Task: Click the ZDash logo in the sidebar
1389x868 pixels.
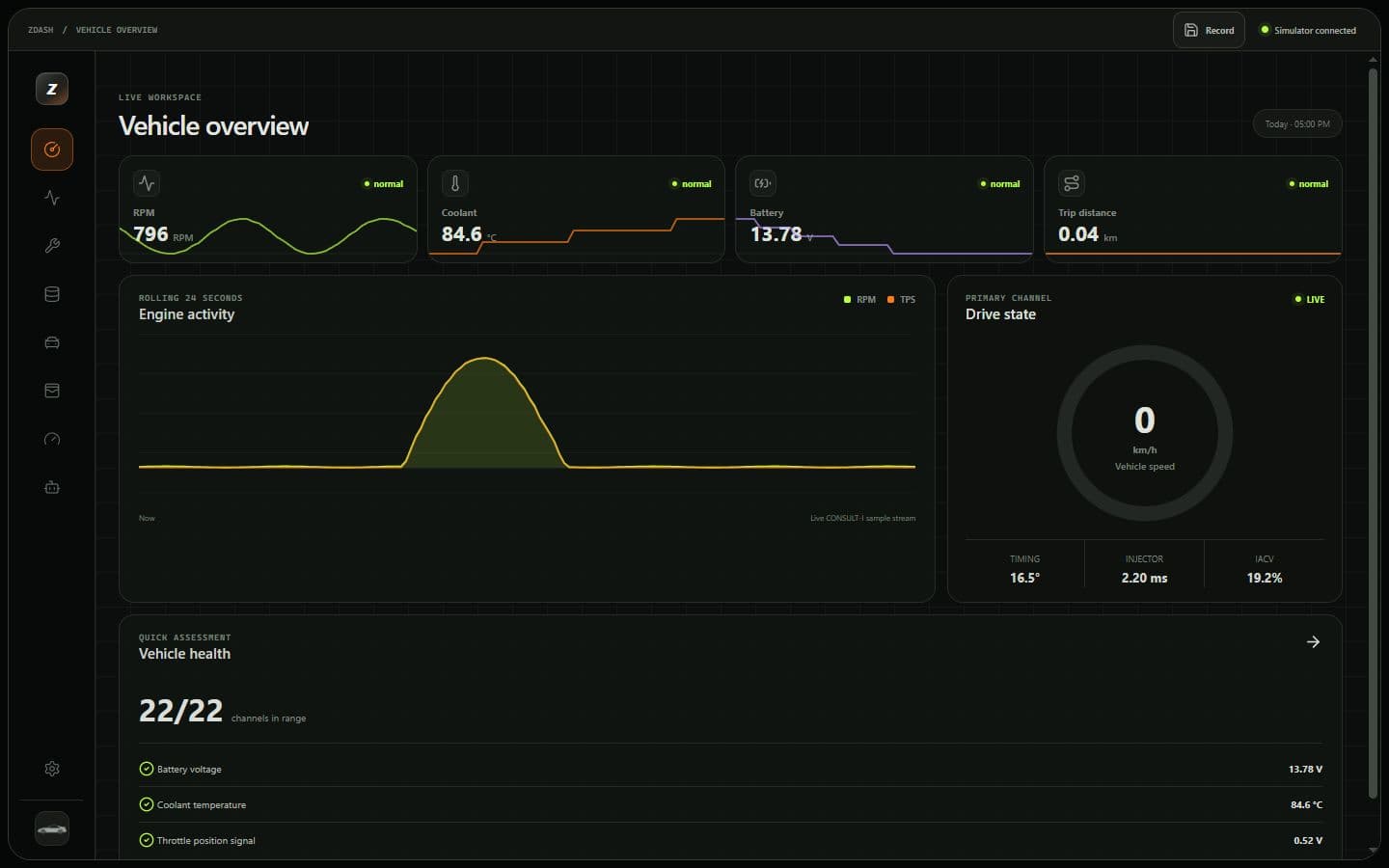Action: click(x=52, y=89)
